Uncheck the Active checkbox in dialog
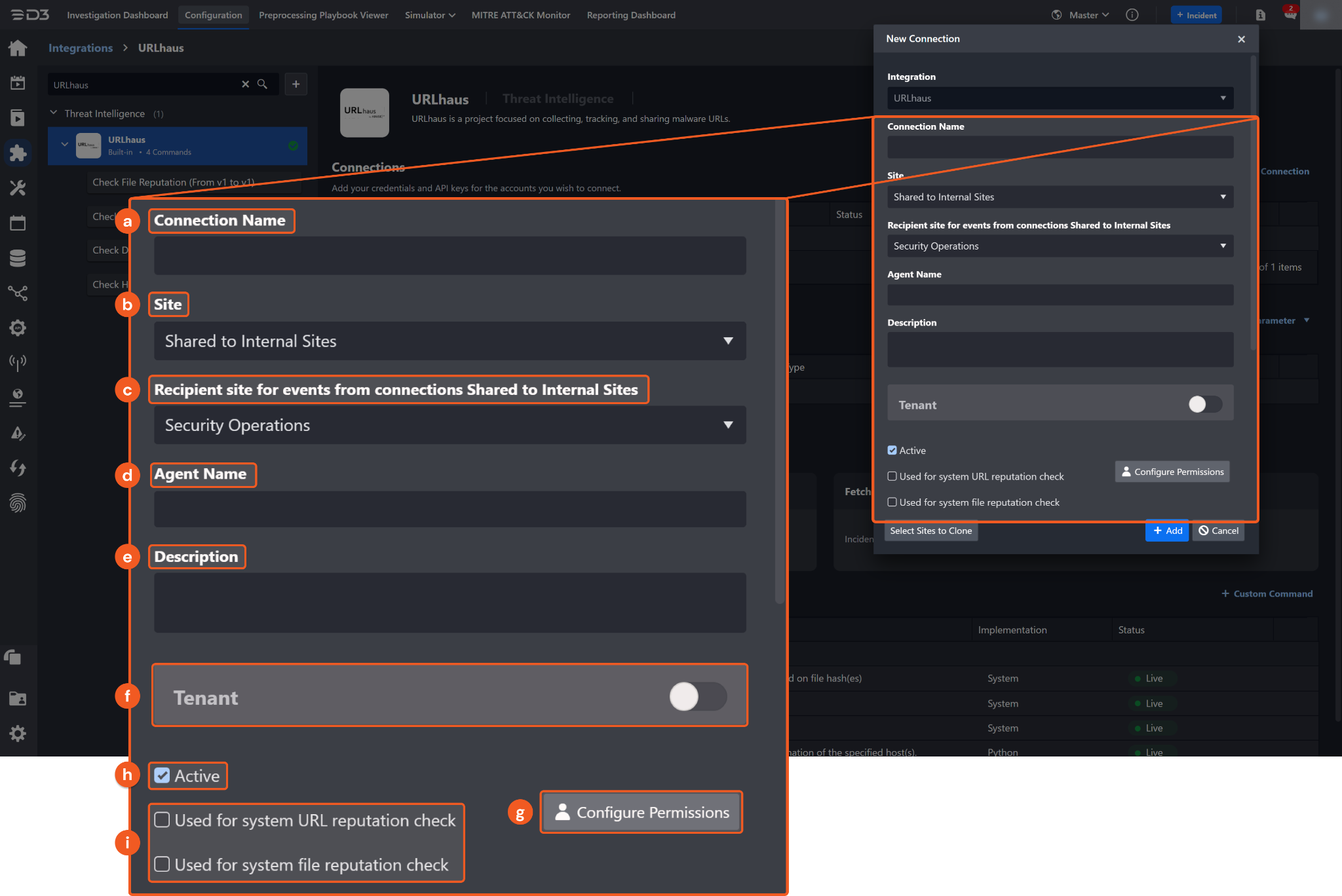Screen dimensions: 1342x896 [892, 450]
